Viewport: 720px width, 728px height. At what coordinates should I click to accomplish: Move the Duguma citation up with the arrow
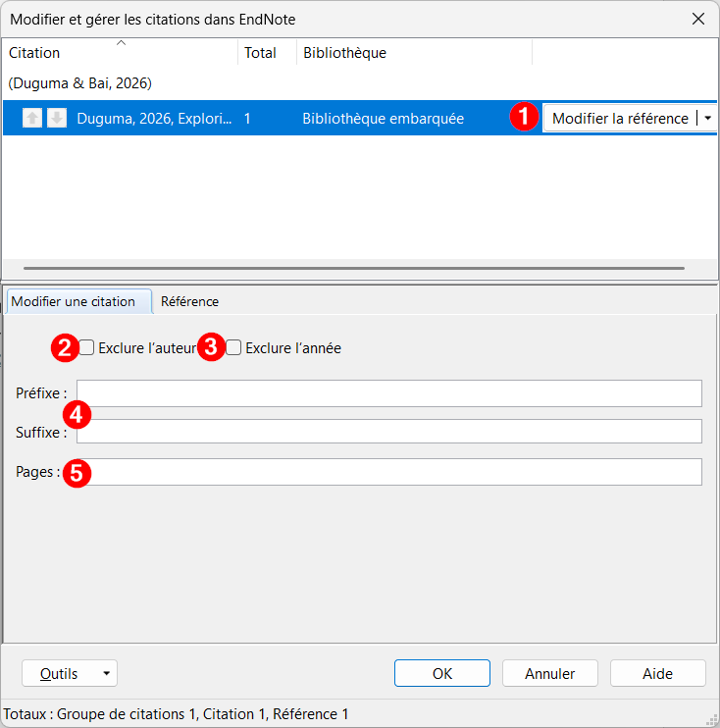click(x=32, y=118)
